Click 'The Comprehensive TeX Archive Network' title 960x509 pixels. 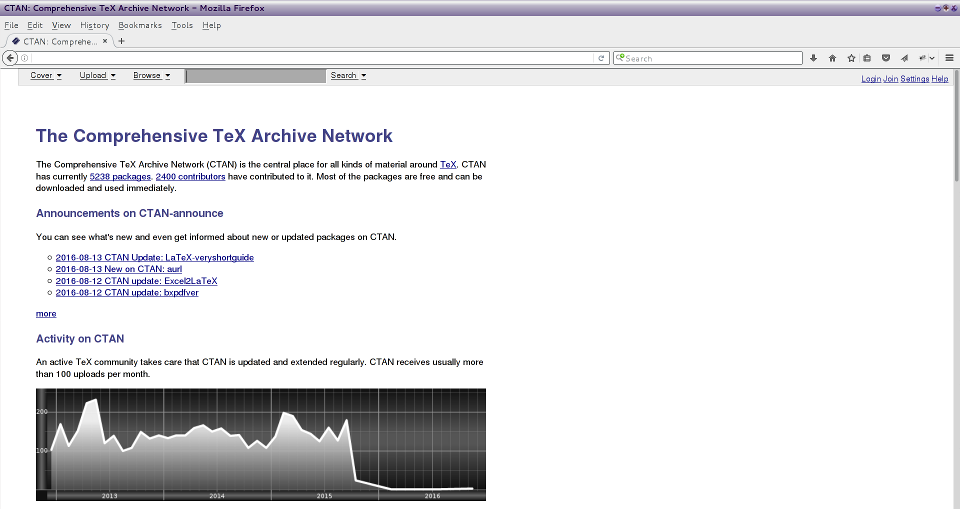[x=214, y=136]
